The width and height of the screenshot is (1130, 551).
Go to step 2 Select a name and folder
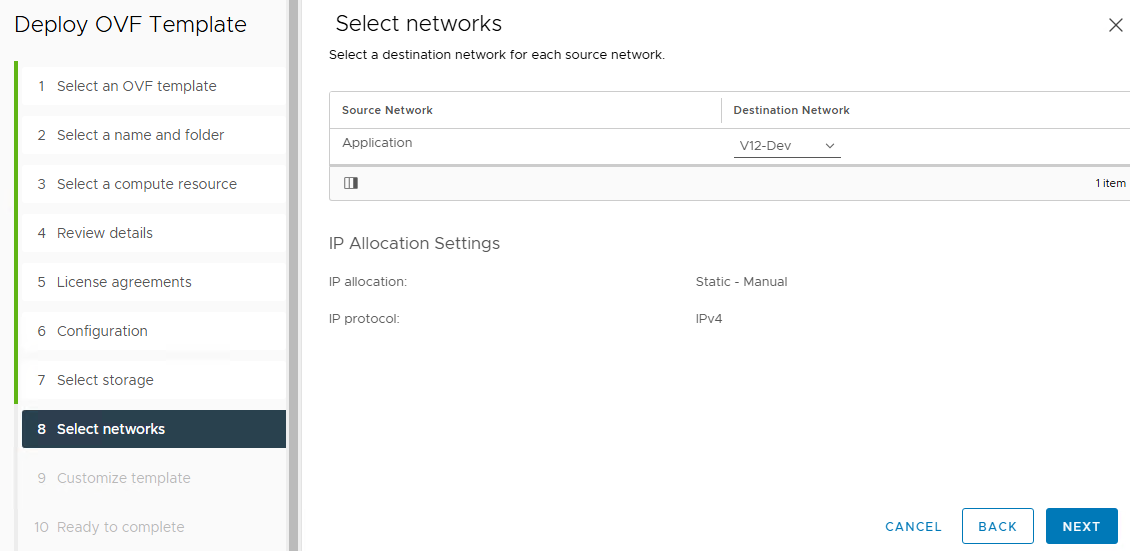point(140,135)
